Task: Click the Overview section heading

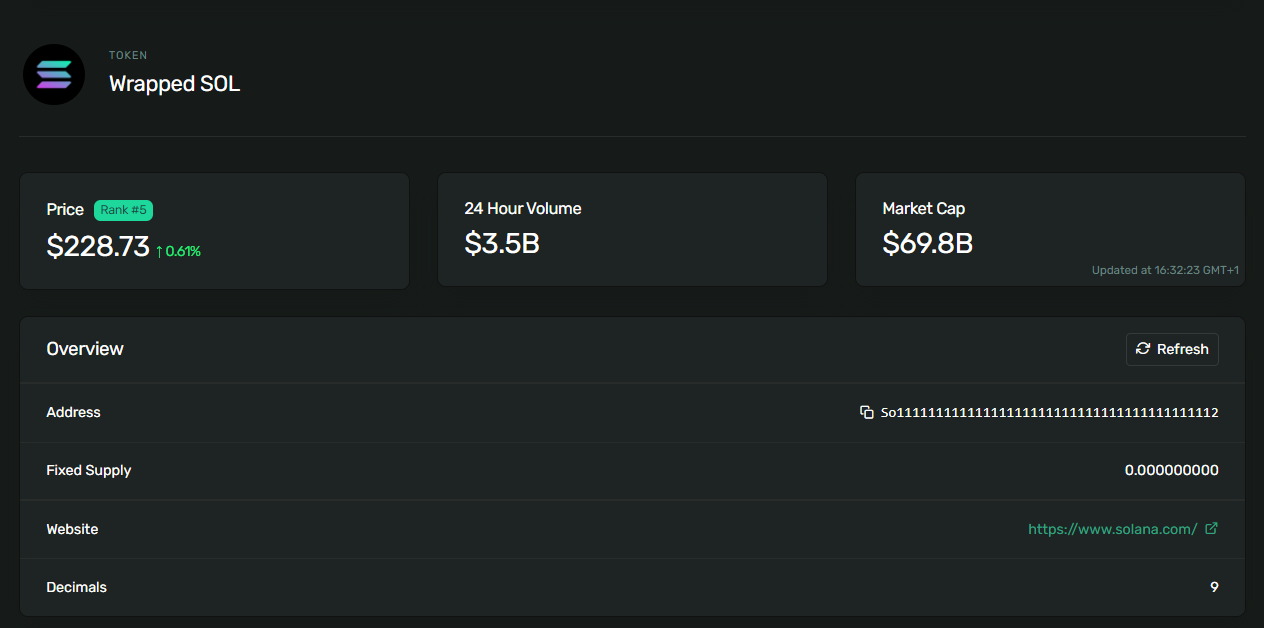Action: pyautogui.click(x=85, y=349)
